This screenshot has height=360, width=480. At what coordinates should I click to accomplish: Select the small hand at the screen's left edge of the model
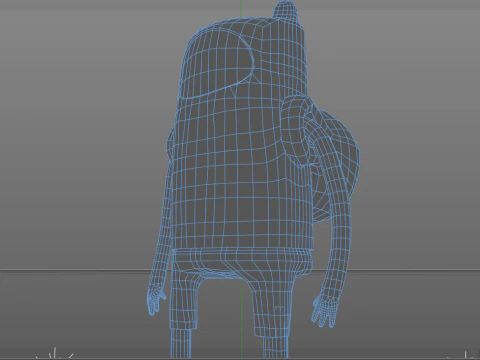[156, 300]
